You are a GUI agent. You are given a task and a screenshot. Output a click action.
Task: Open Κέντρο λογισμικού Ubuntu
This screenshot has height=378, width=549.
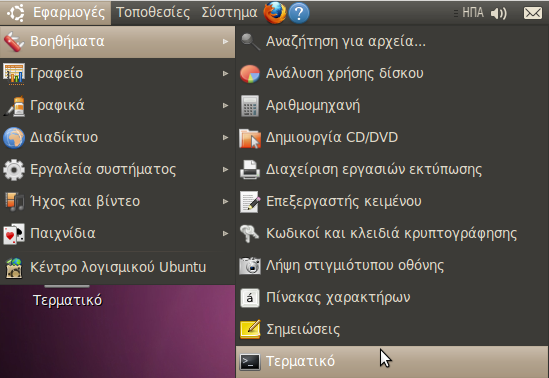coord(118,268)
